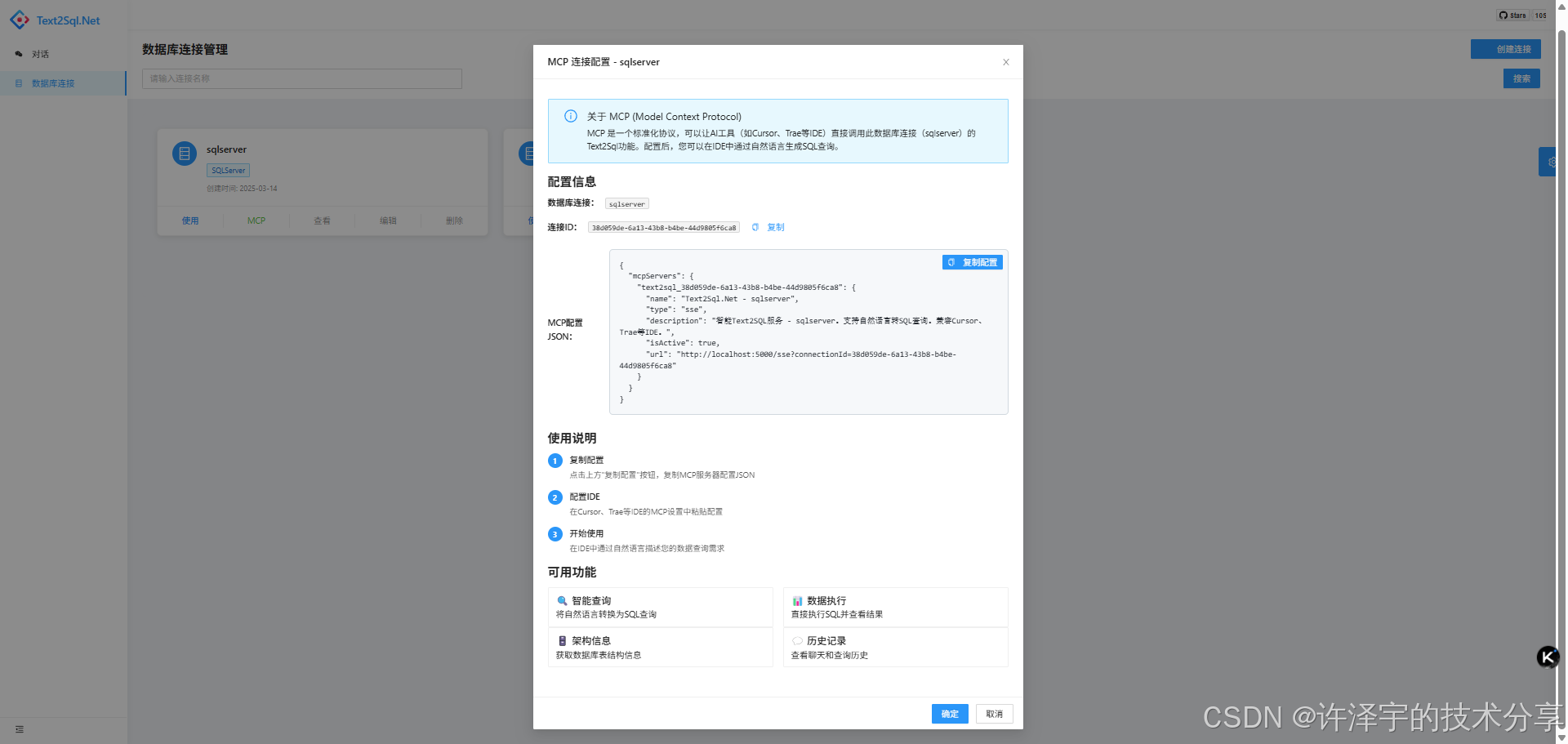Click the 创建连接 button

point(1506,49)
